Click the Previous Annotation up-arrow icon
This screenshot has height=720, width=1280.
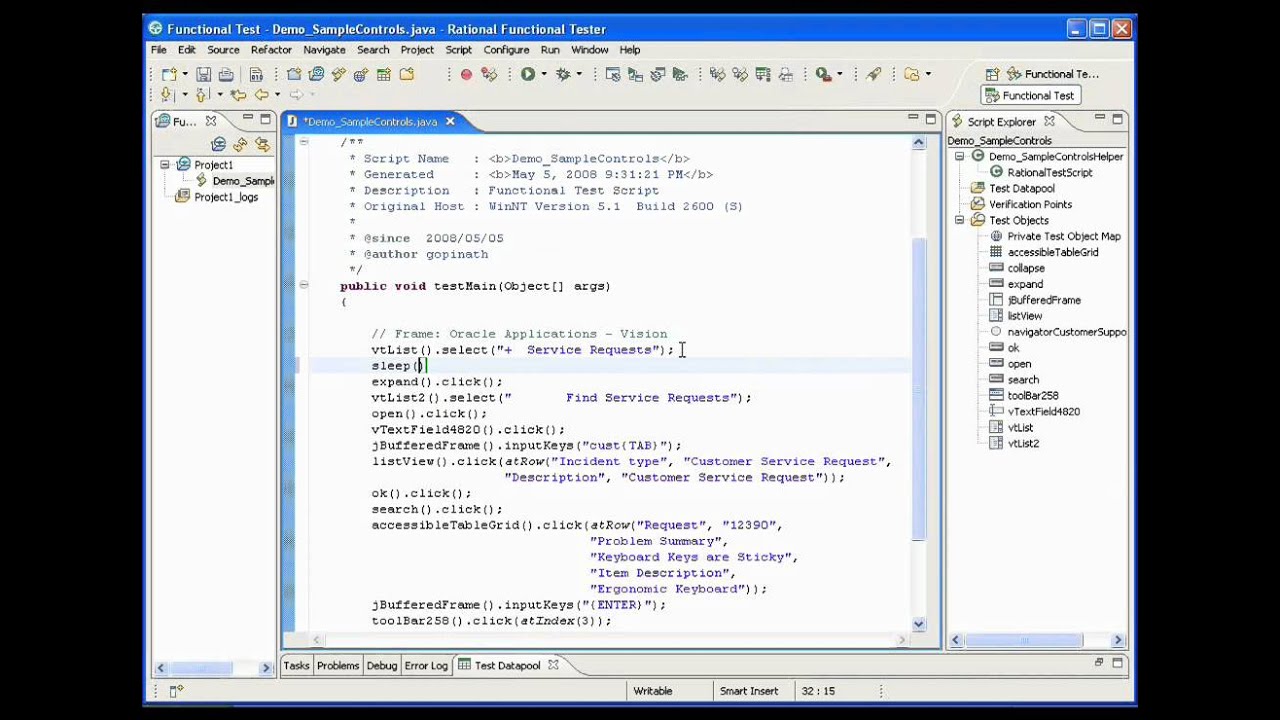pyautogui.click(x=201, y=95)
